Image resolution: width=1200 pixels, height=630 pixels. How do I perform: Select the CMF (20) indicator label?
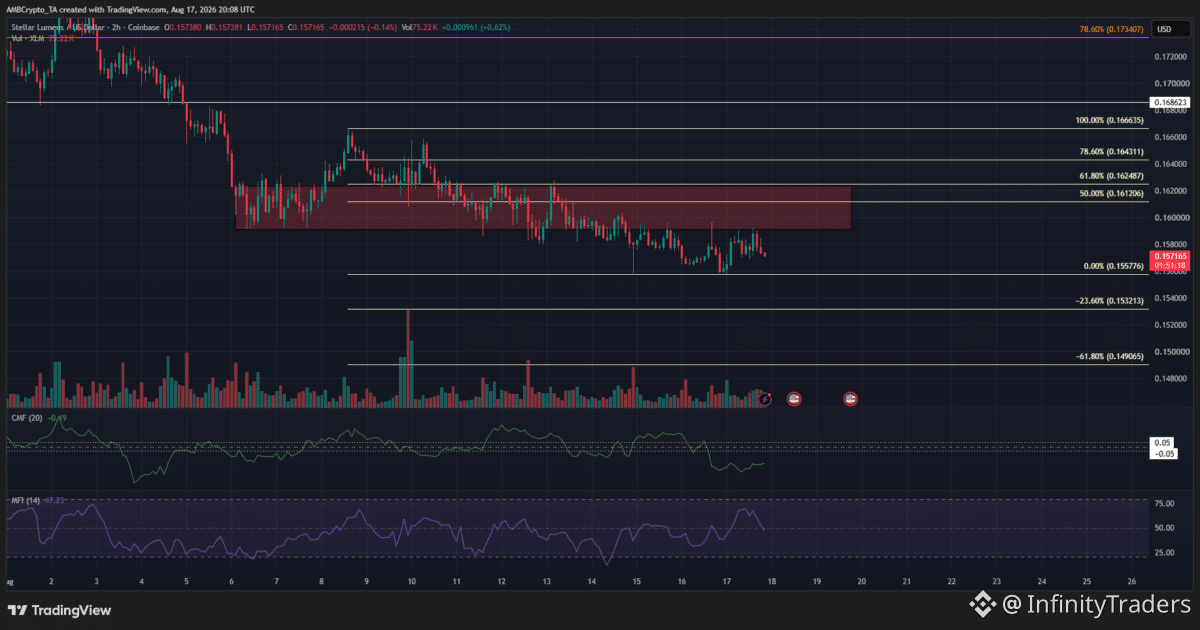[x=27, y=417]
